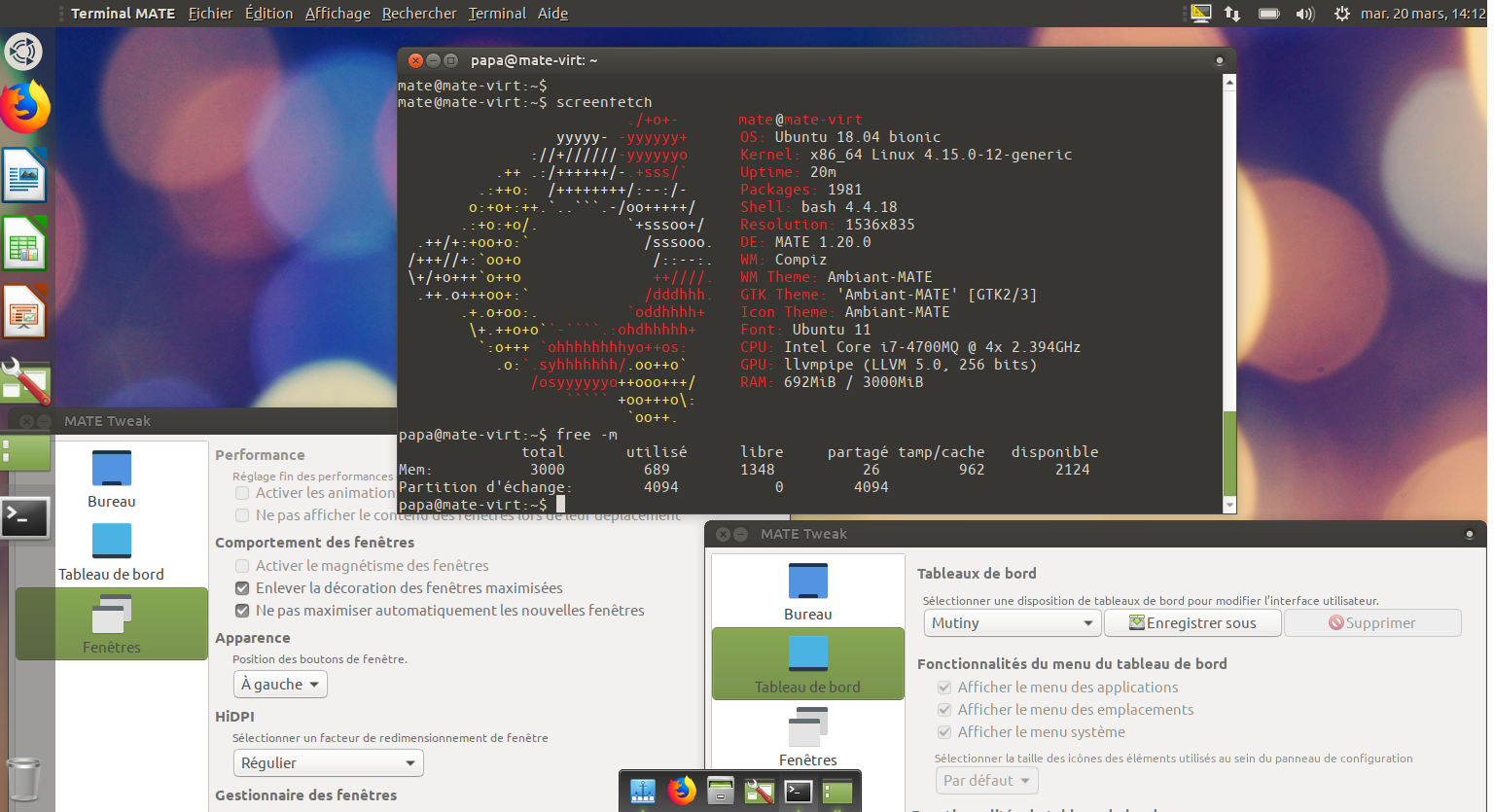Open MATE Tweak wrench icon in bottom dock
1494x812 pixels.
760,792
